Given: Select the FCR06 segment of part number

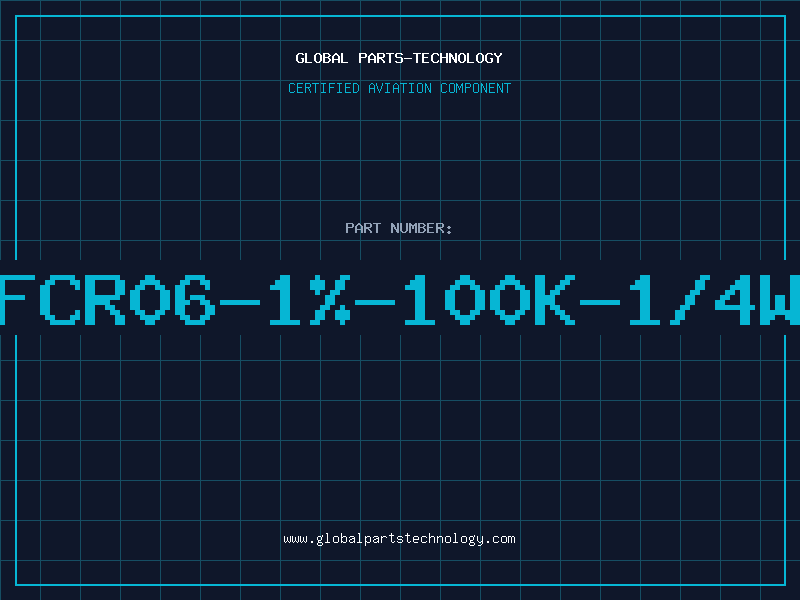Looking at the screenshot, I should coord(107,300).
